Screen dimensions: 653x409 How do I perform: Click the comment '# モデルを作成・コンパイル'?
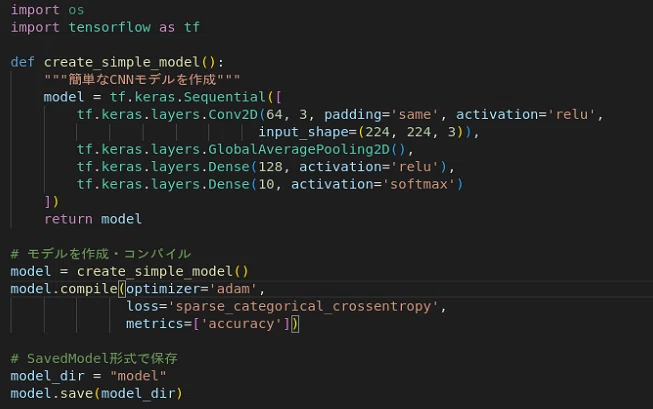(101, 254)
